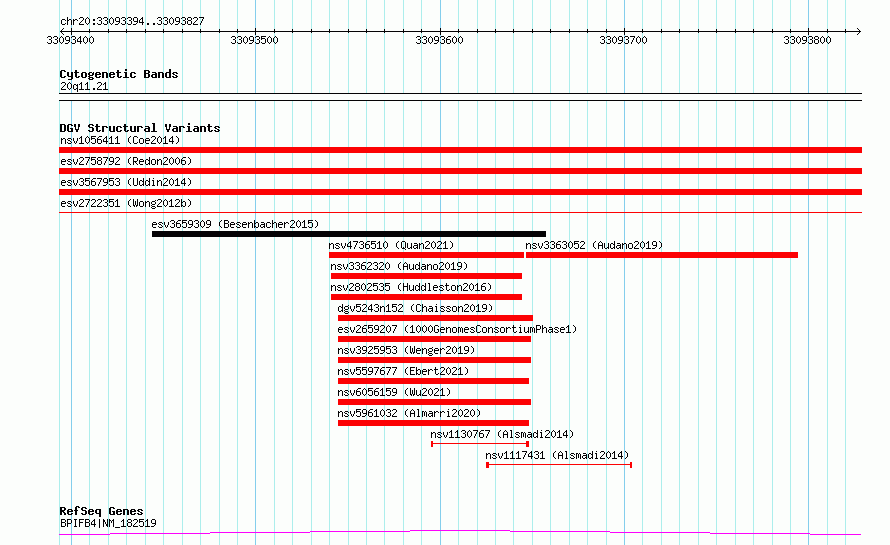Click the red bar under nsv4736510
This screenshot has width=890, height=545.
(426, 255)
